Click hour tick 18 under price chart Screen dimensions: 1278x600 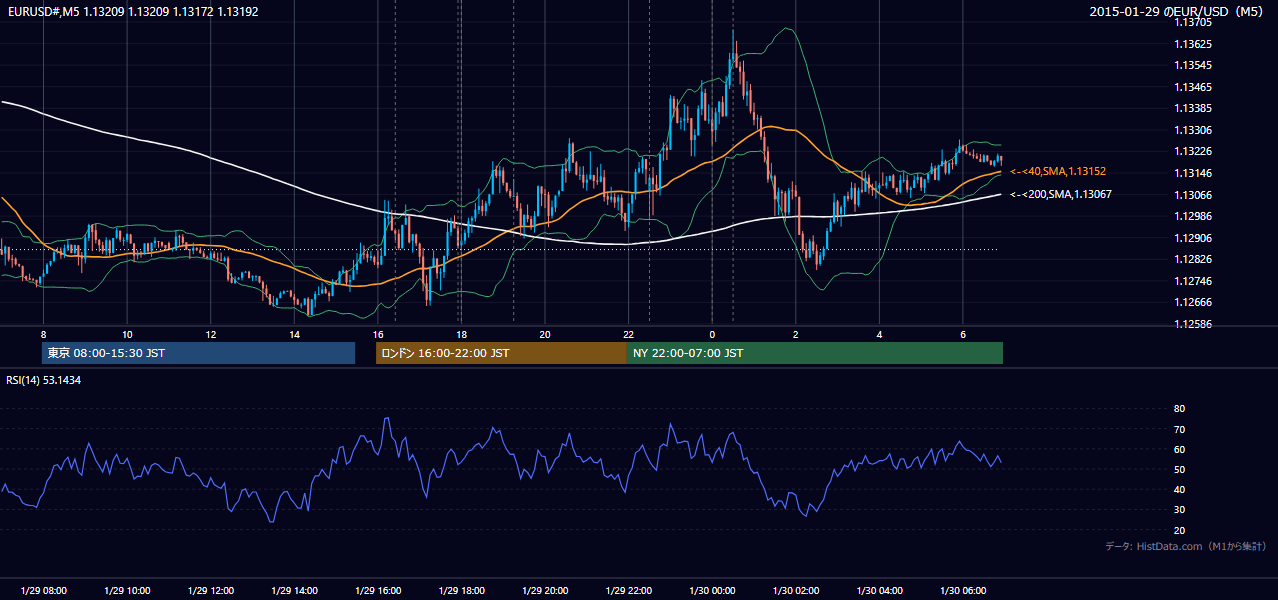(461, 333)
